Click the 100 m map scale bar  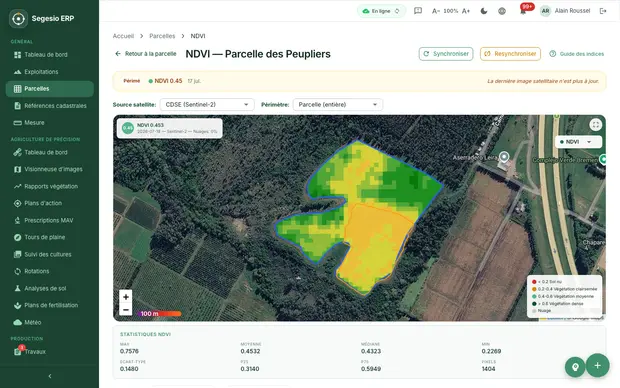click(159, 314)
